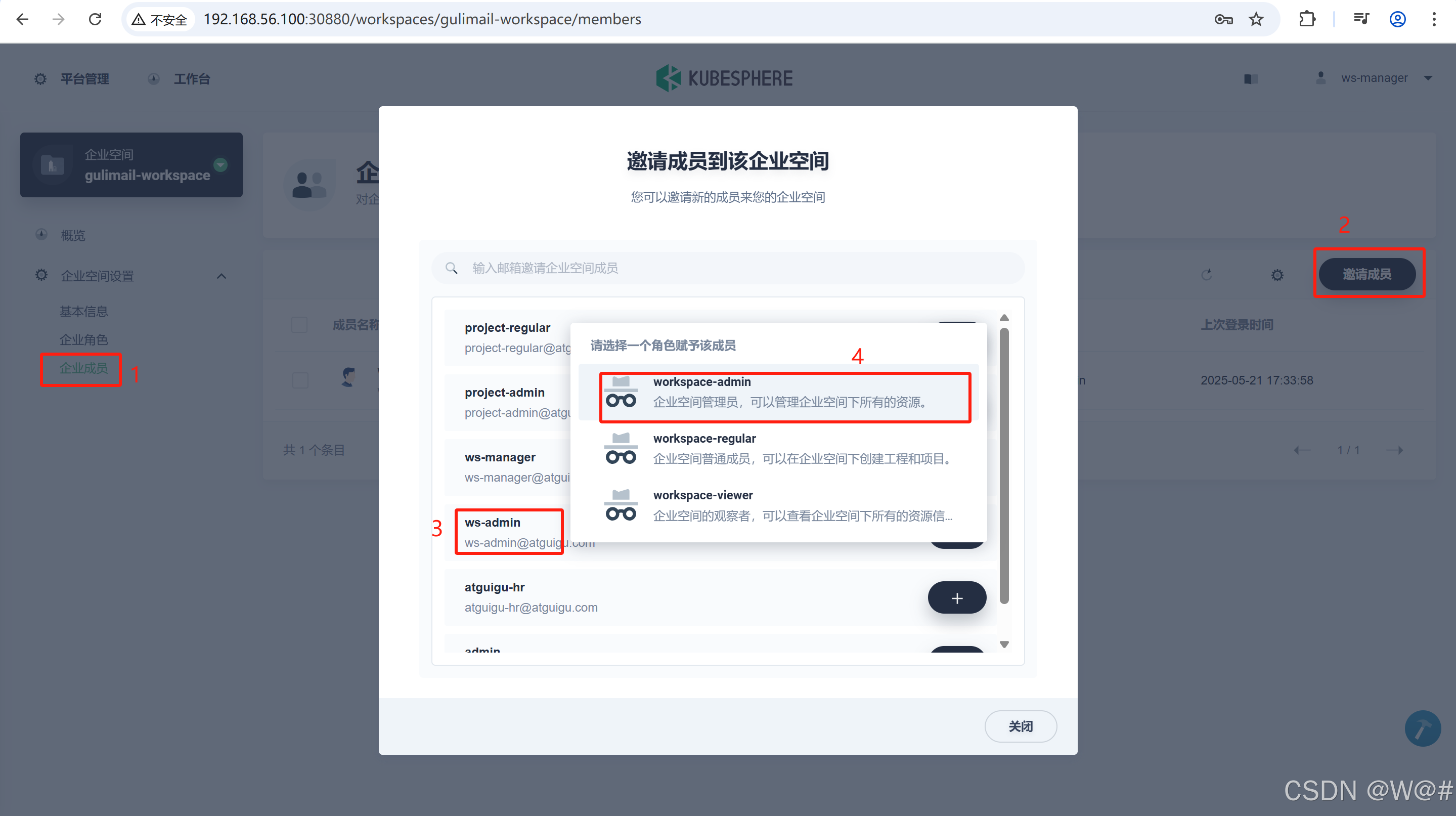Go to next page of members

1395,450
